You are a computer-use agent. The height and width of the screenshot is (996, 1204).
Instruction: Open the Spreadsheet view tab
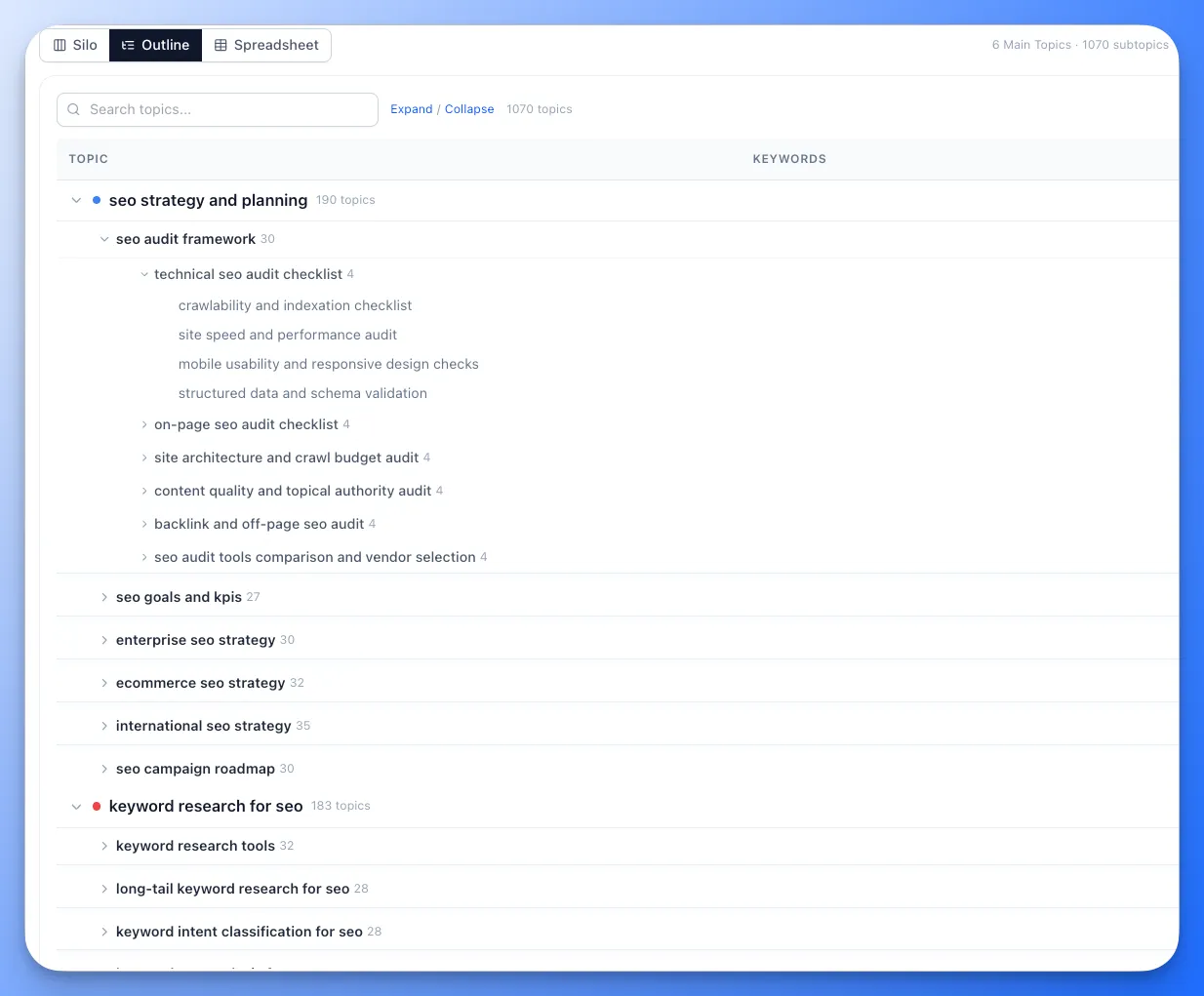[266, 45]
